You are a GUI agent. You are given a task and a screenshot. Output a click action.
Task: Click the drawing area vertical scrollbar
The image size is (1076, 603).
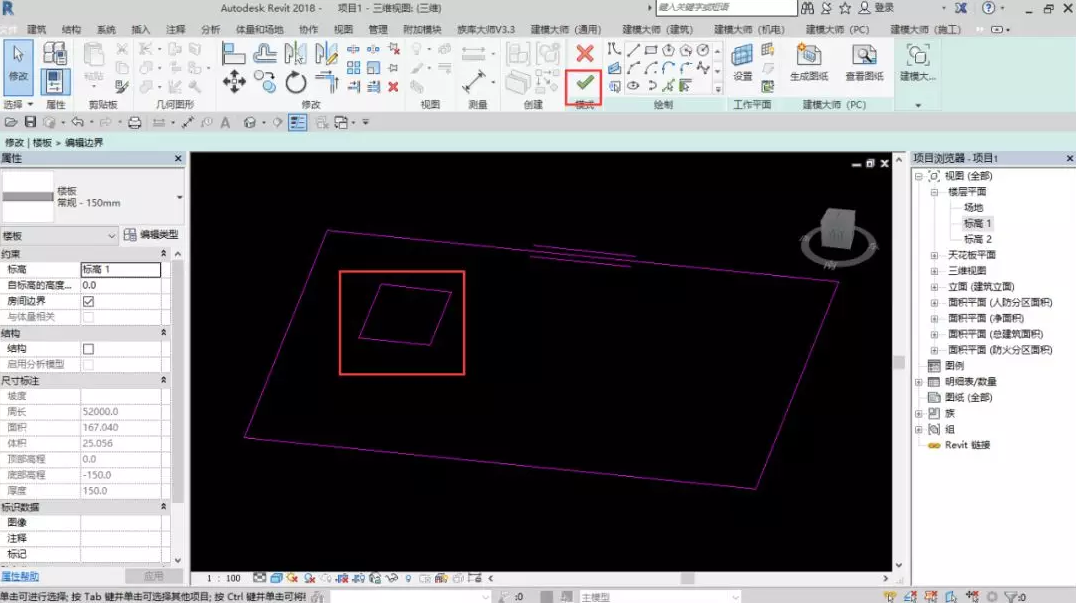pyautogui.click(x=899, y=362)
